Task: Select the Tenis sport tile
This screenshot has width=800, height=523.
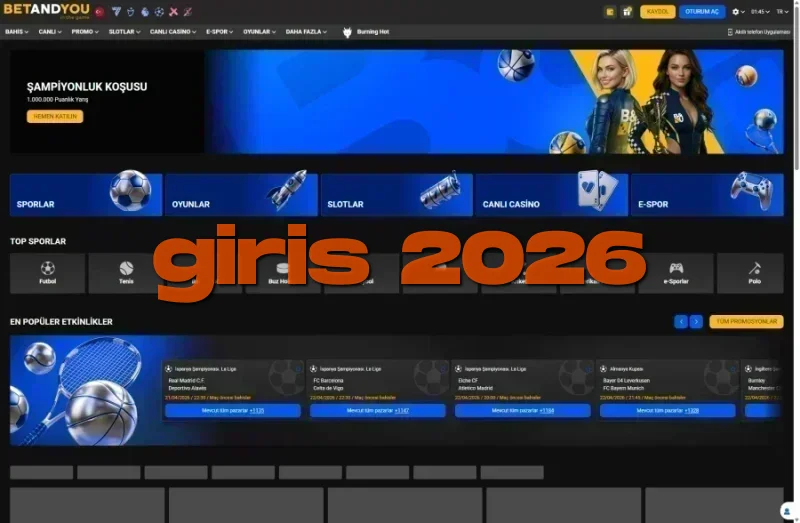Action: [x=126, y=273]
